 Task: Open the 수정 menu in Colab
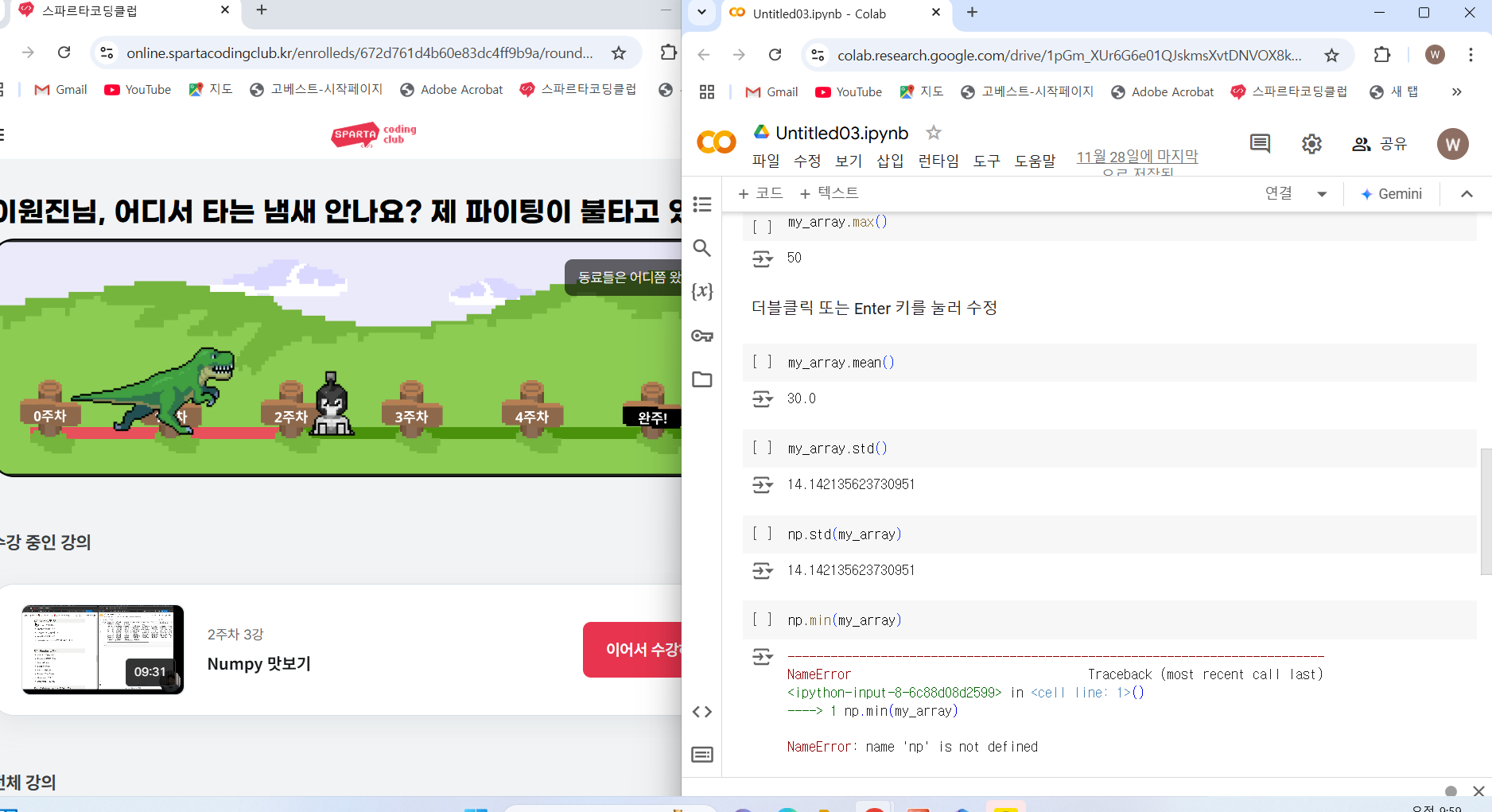point(807,161)
